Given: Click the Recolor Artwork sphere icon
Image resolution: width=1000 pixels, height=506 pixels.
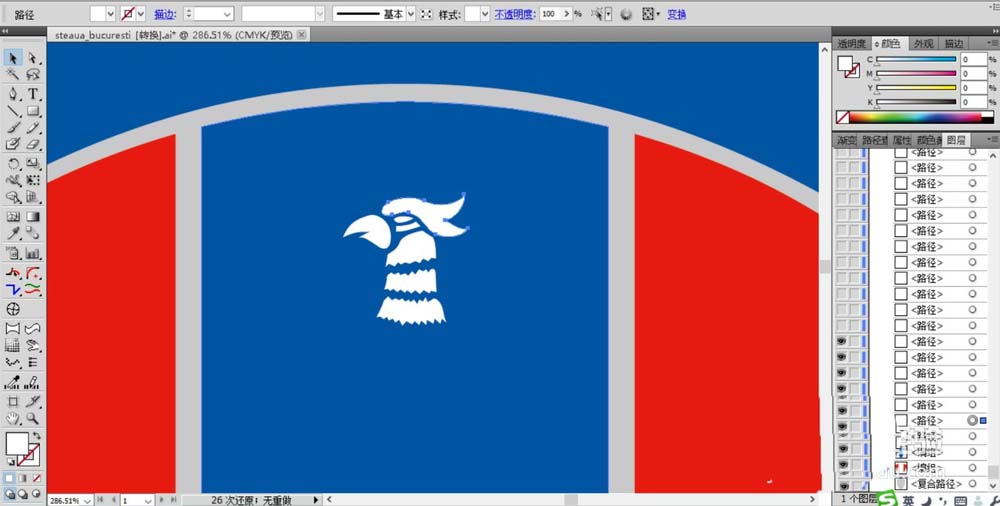Looking at the screenshot, I should [x=626, y=14].
